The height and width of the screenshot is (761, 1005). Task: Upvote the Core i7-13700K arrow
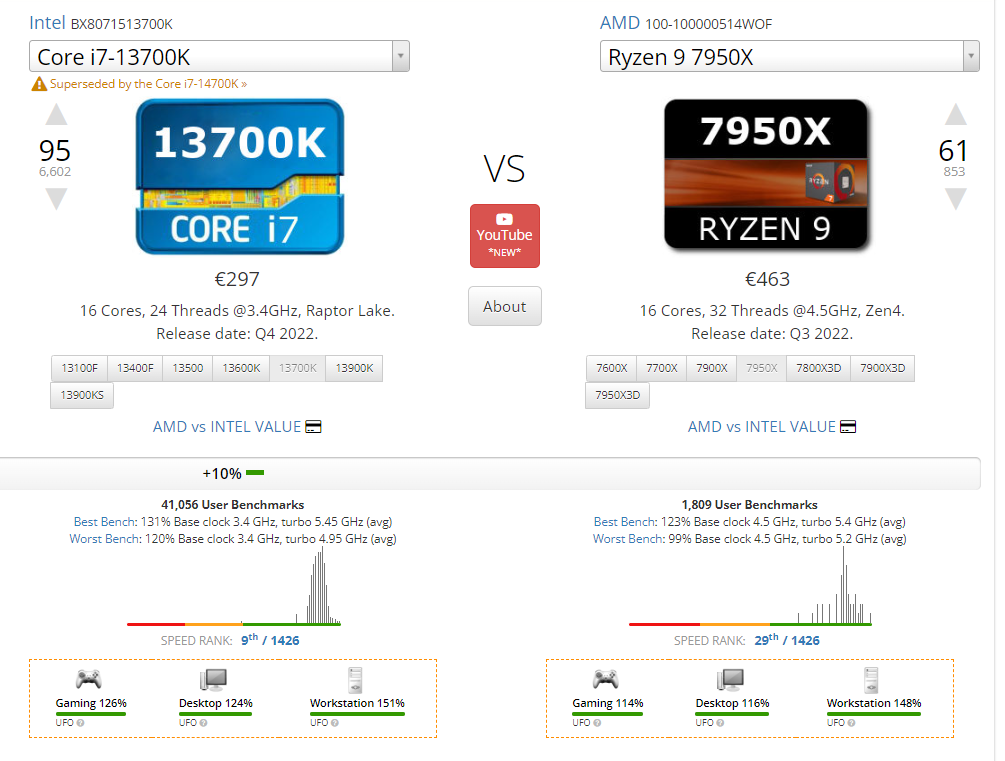pyautogui.click(x=56, y=114)
